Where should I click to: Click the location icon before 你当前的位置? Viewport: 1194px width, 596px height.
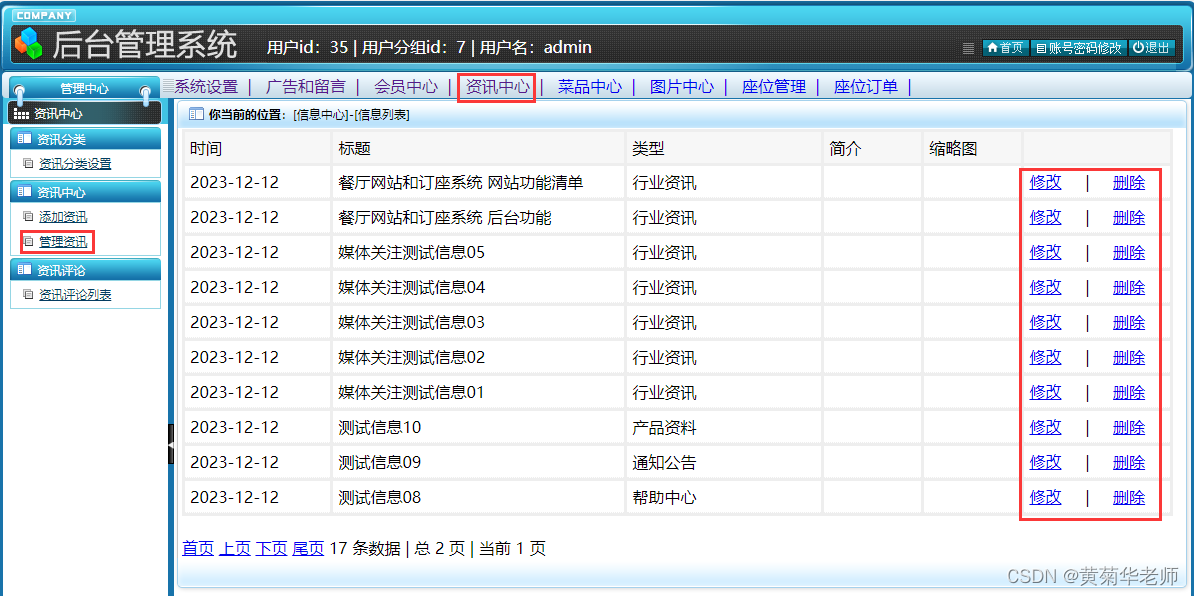(196, 115)
